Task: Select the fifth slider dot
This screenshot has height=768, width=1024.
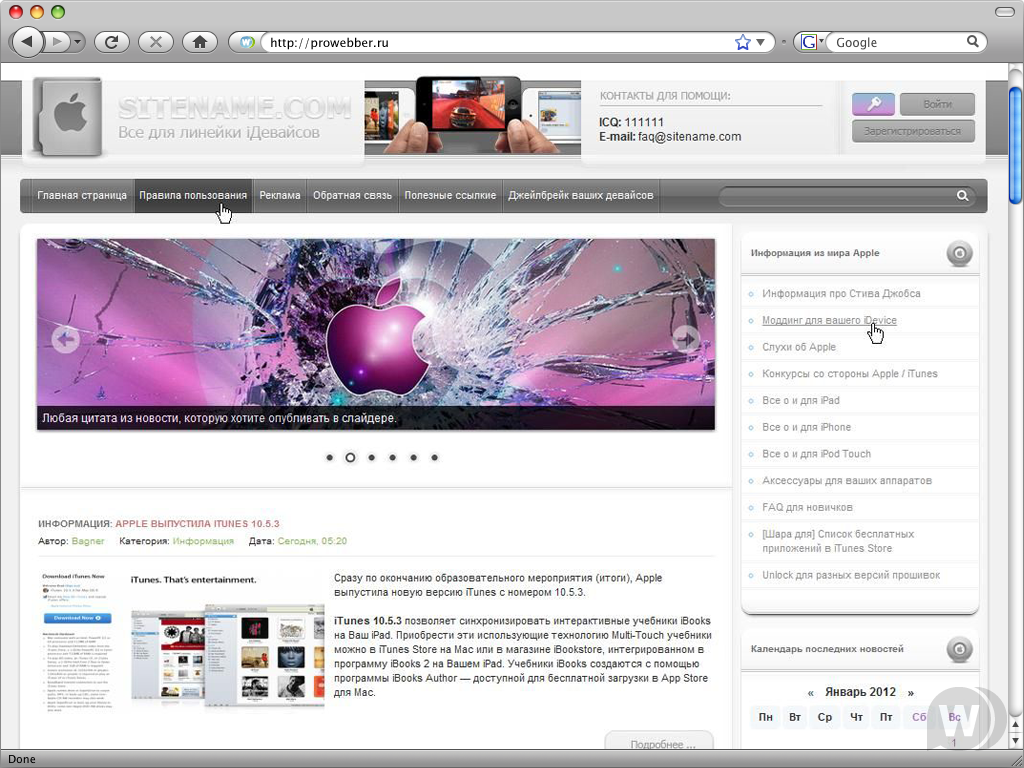Action: click(413, 458)
